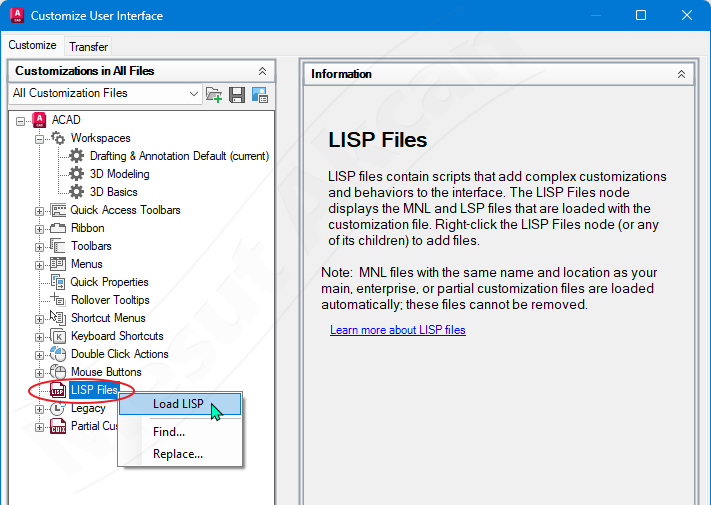711x505 pixels.
Task: Choose Find... from context menu
Action: coord(180,432)
